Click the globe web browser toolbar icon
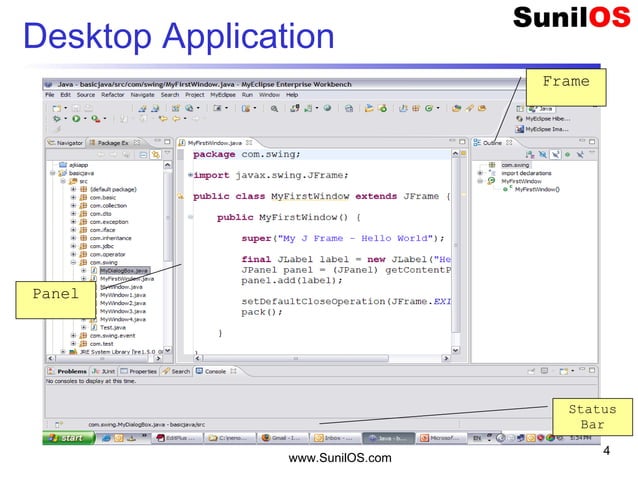The height and width of the screenshot is (478, 638). (x=327, y=108)
